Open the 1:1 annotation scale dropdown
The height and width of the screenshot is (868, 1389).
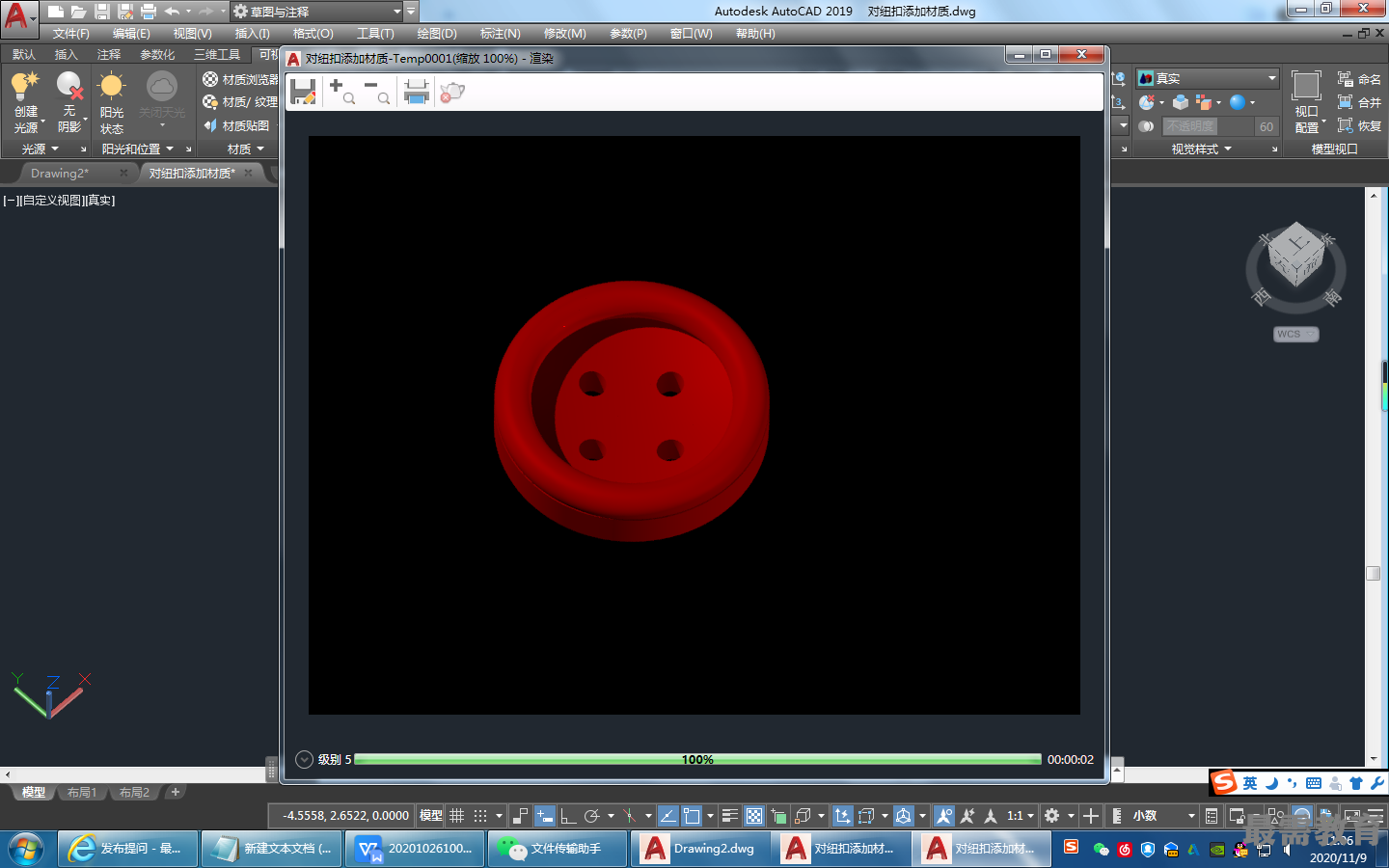click(x=1021, y=815)
